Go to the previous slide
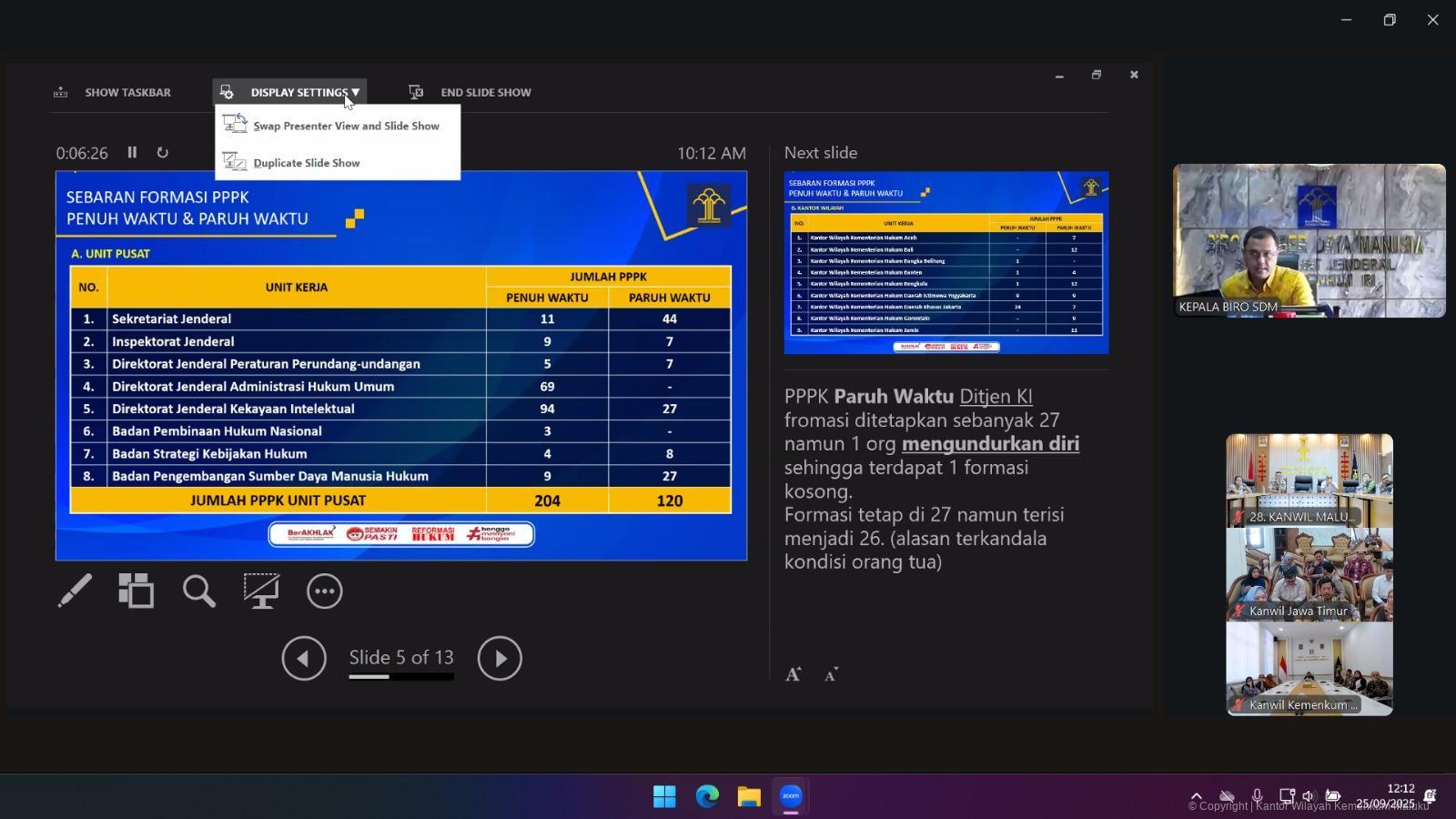1456x819 pixels. (304, 658)
